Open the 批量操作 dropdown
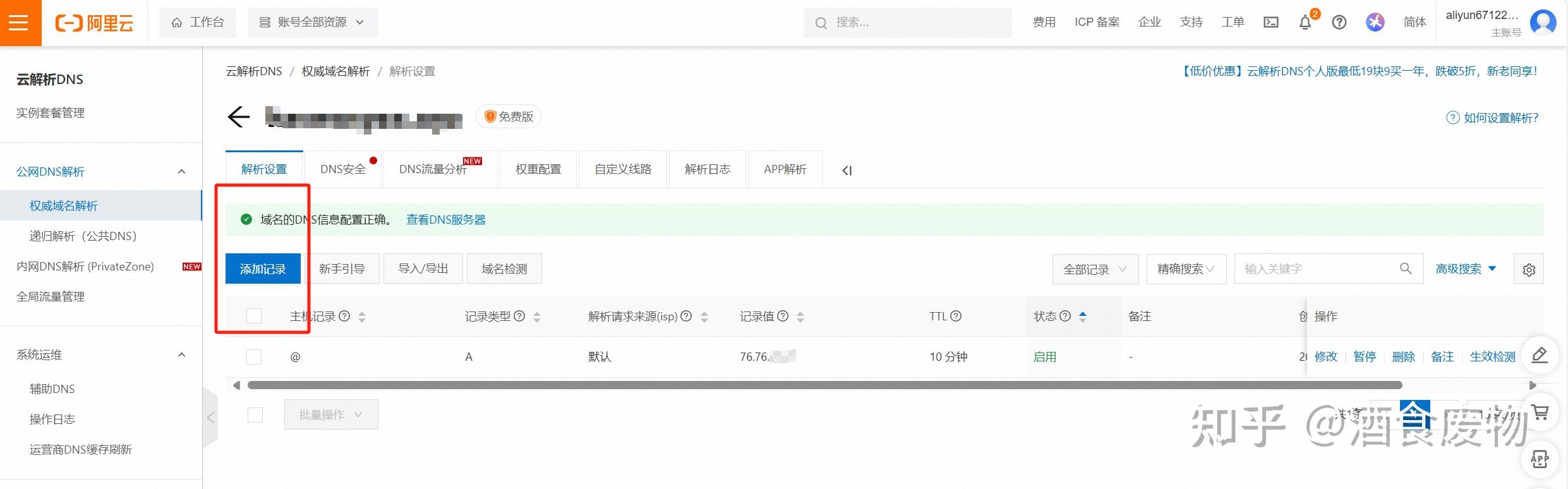The height and width of the screenshot is (489, 1568). [331, 414]
